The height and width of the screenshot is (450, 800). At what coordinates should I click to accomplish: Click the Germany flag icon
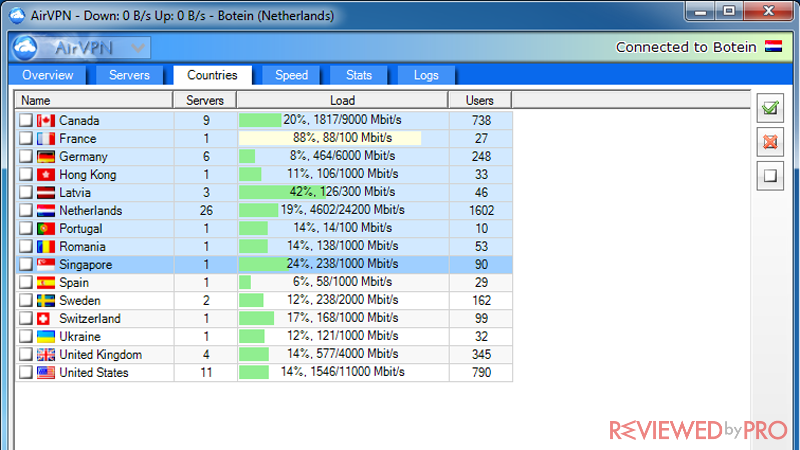(46, 157)
